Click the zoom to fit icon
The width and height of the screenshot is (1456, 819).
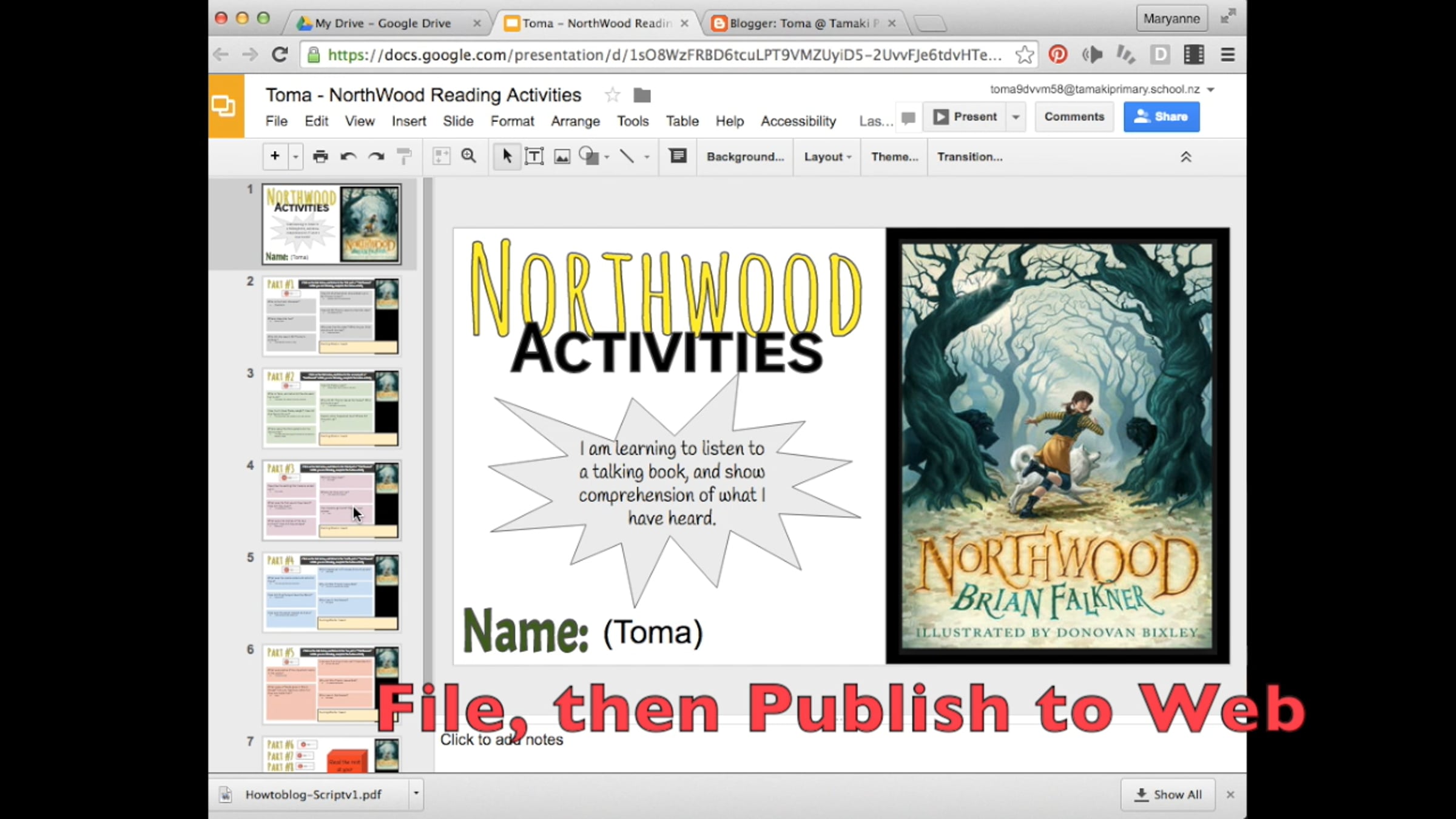(x=441, y=157)
